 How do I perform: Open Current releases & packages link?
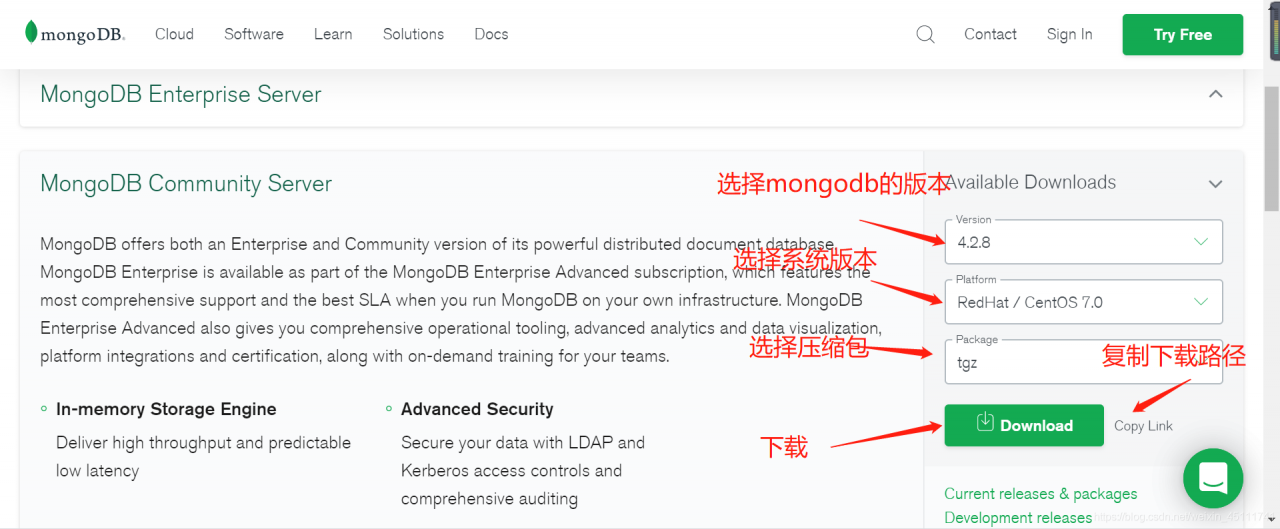pyautogui.click(x=1041, y=494)
